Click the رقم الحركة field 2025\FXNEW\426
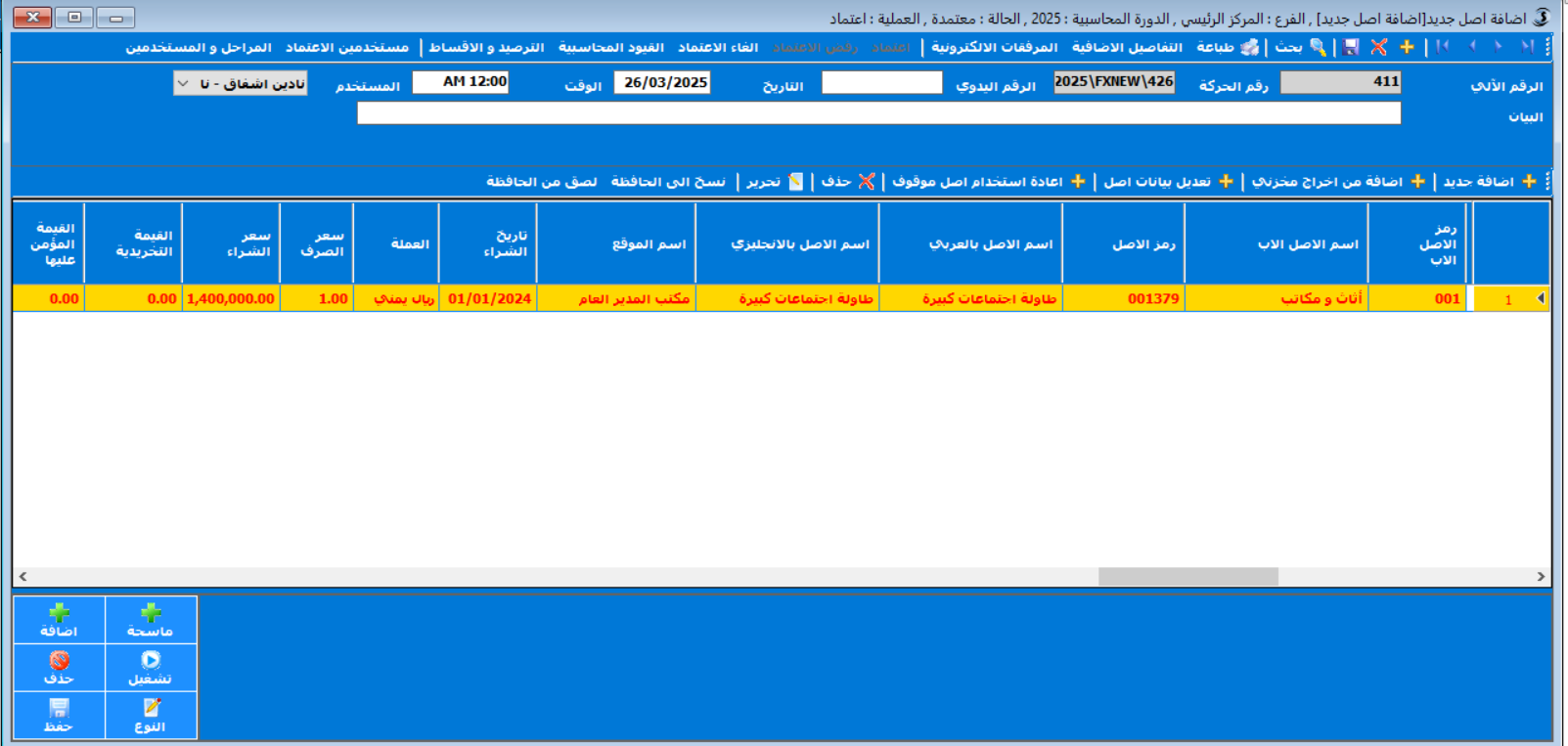The image size is (1568, 746). click(x=1113, y=83)
